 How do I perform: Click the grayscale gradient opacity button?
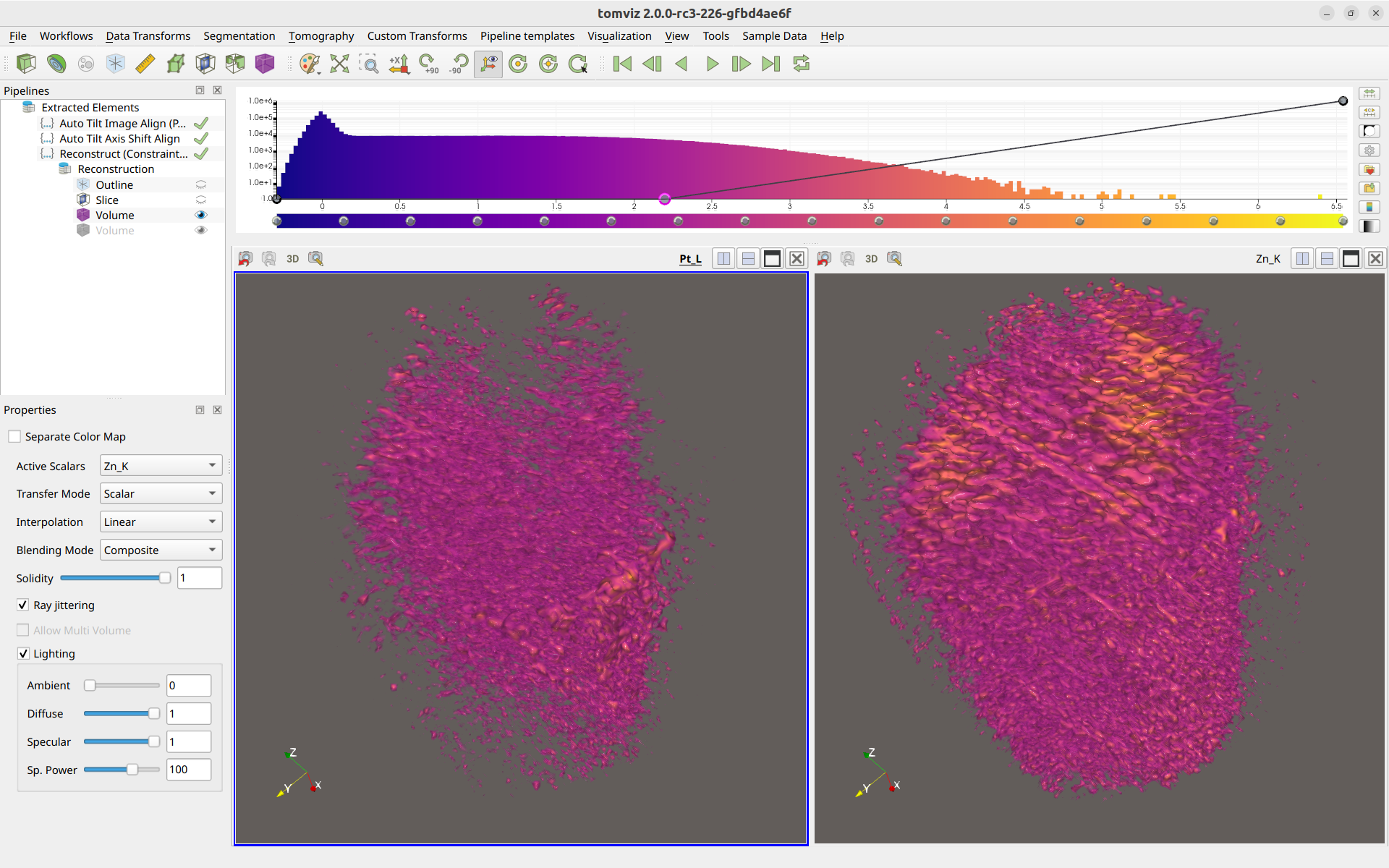pos(1369,226)
